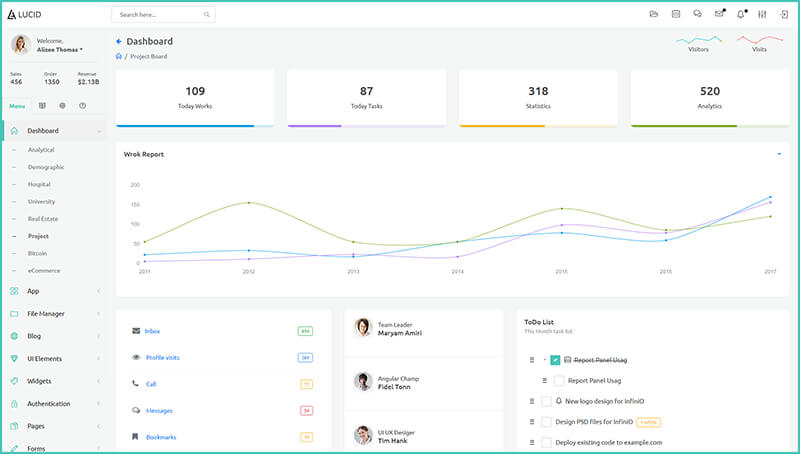The width and height of the screenshot is (800, 454).
Task: Switch to the Menu sidebar tab
Action: 17,105
